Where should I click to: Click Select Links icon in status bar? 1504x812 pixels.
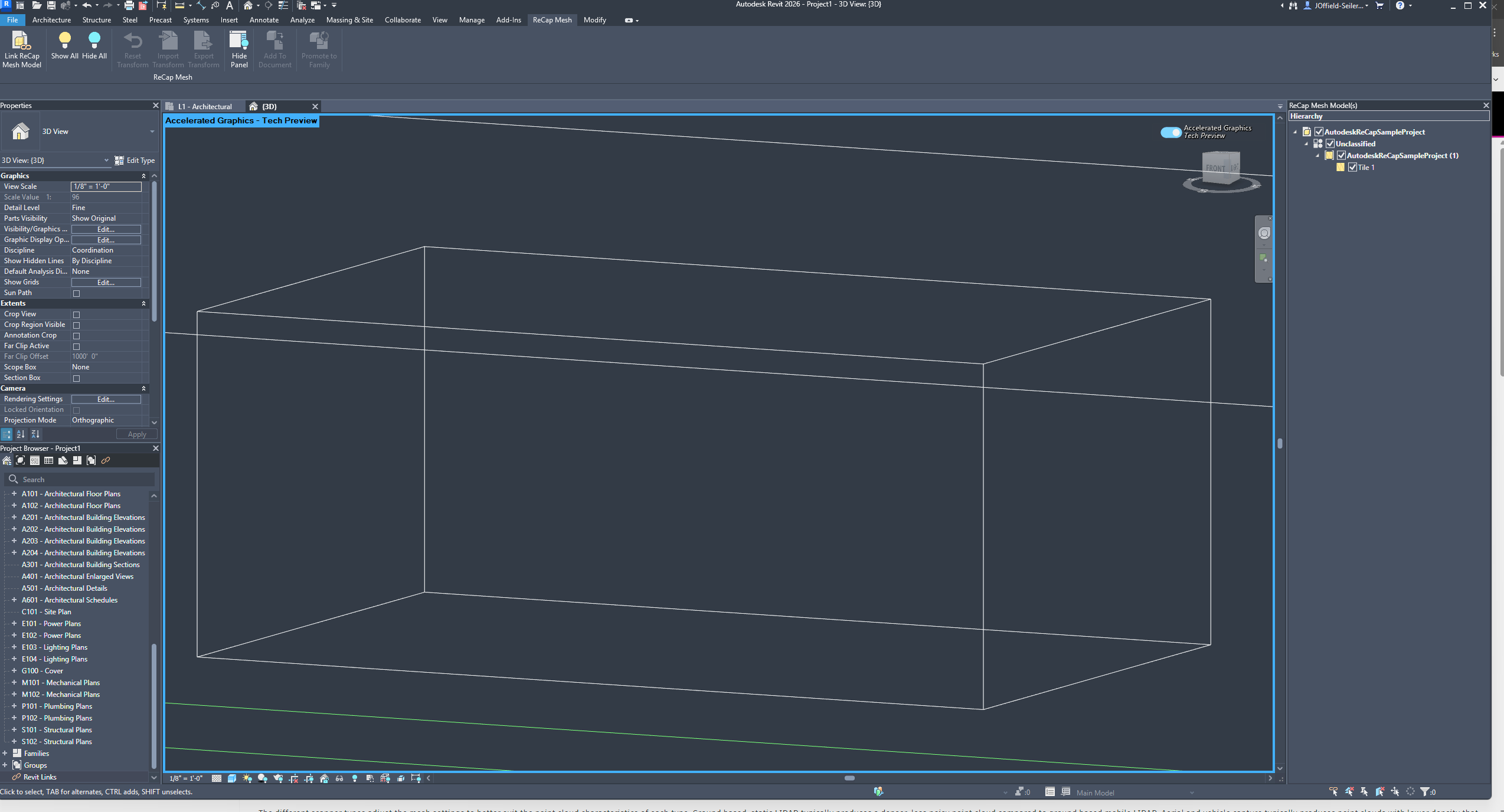pyautogui.click(x=1334, y=792)
